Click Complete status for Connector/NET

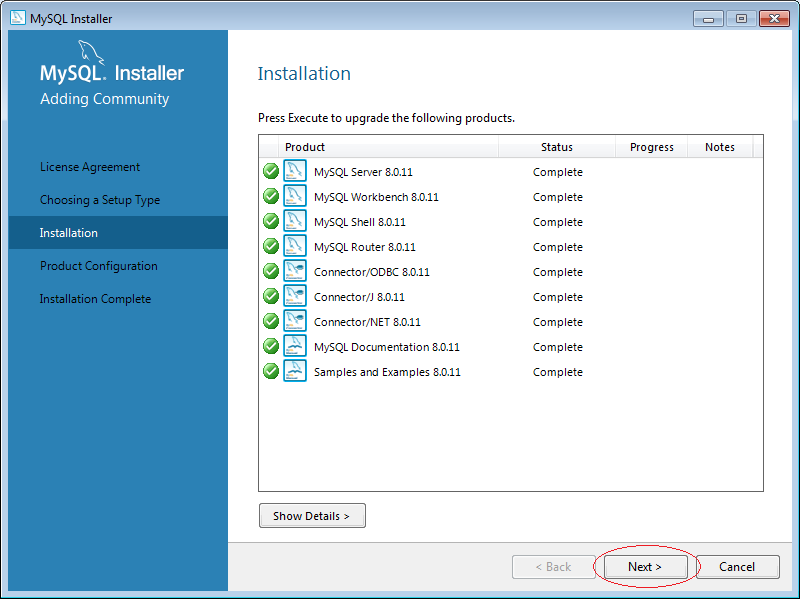point(558,322)
